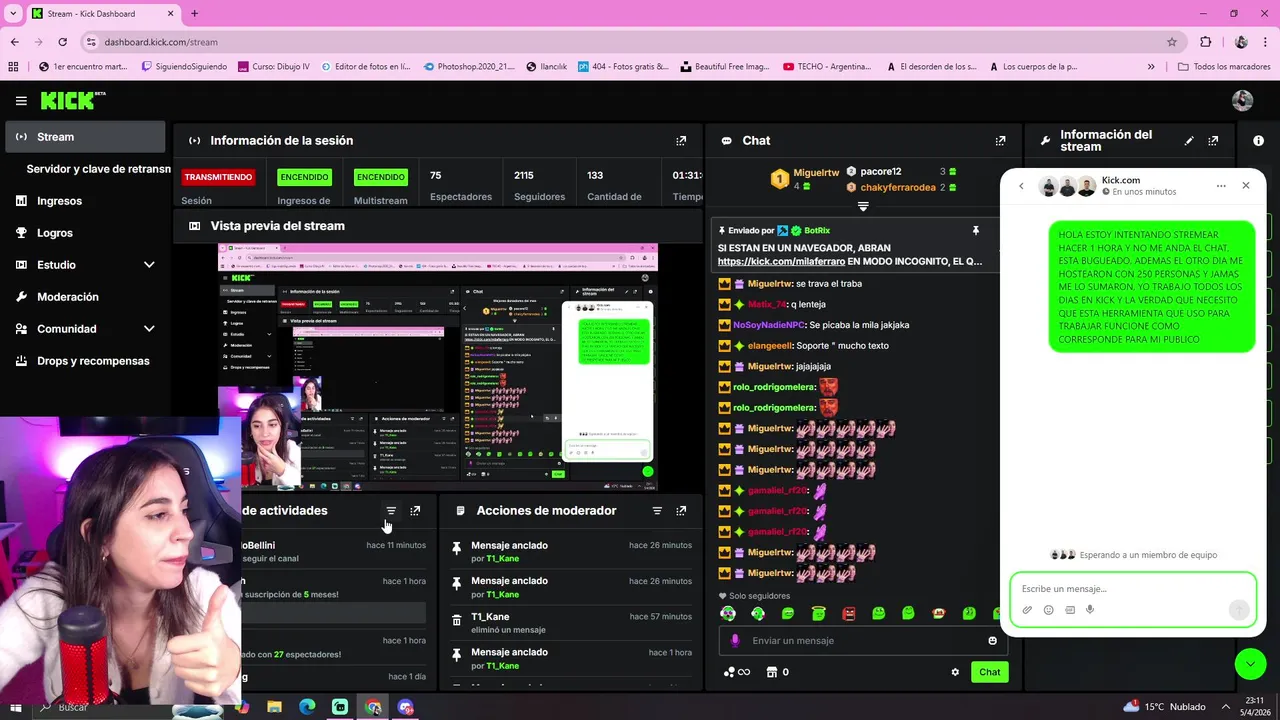1280x720 pixels.
Task: Pop out Información del stream panel
Action: (1213, 141)
